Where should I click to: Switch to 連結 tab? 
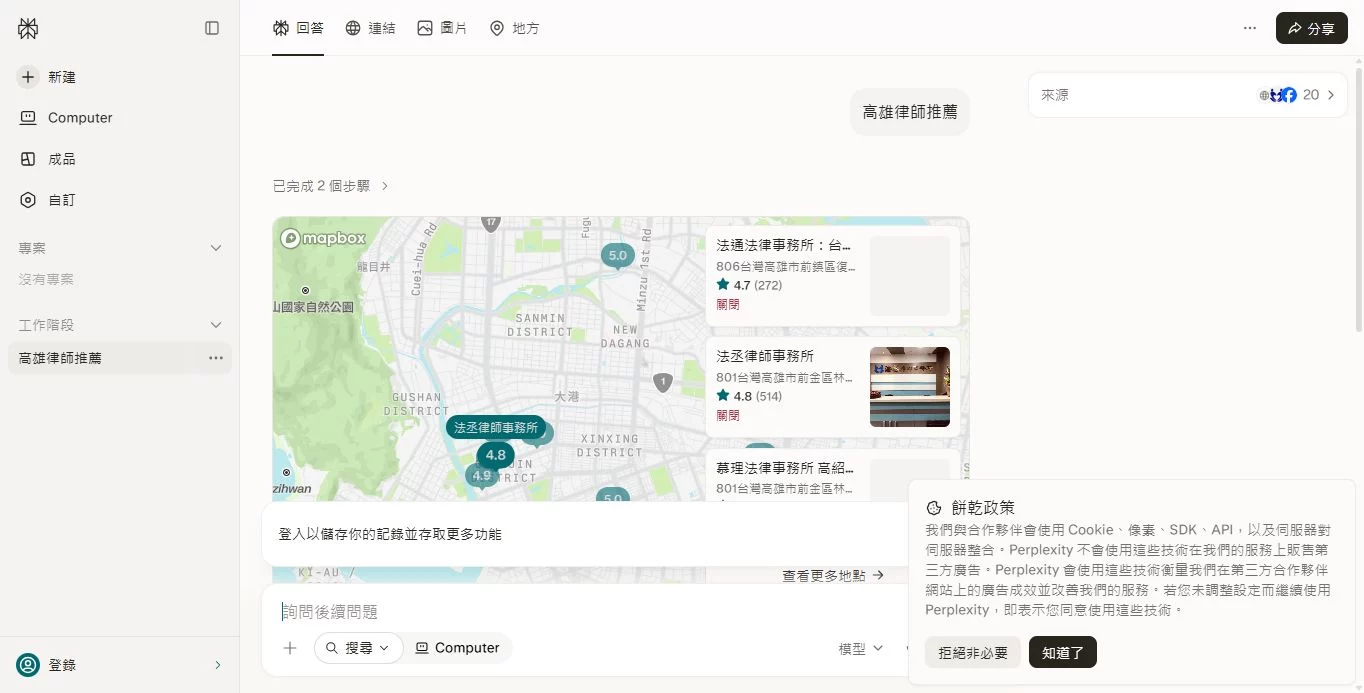click(x=370, y=28)
